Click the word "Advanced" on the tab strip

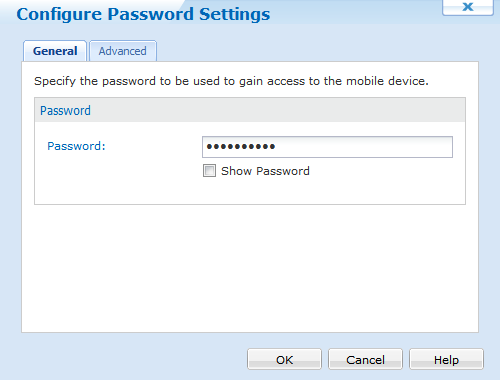[123, 51]
